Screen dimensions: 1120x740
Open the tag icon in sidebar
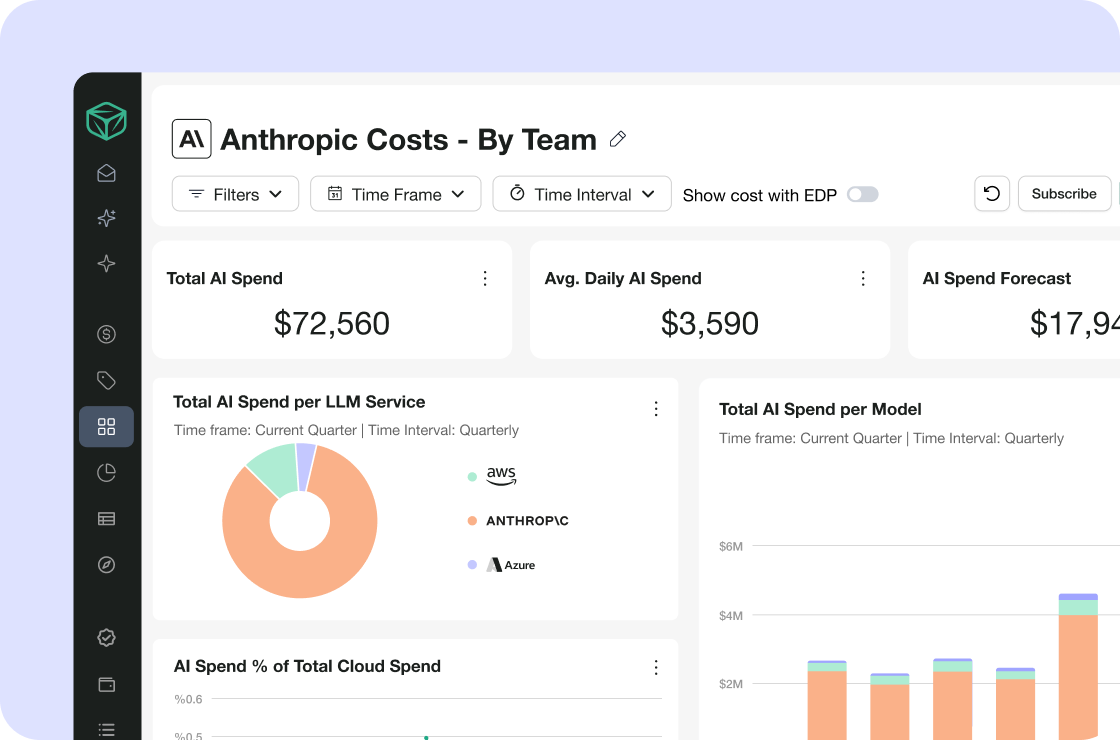coord(106,380)
